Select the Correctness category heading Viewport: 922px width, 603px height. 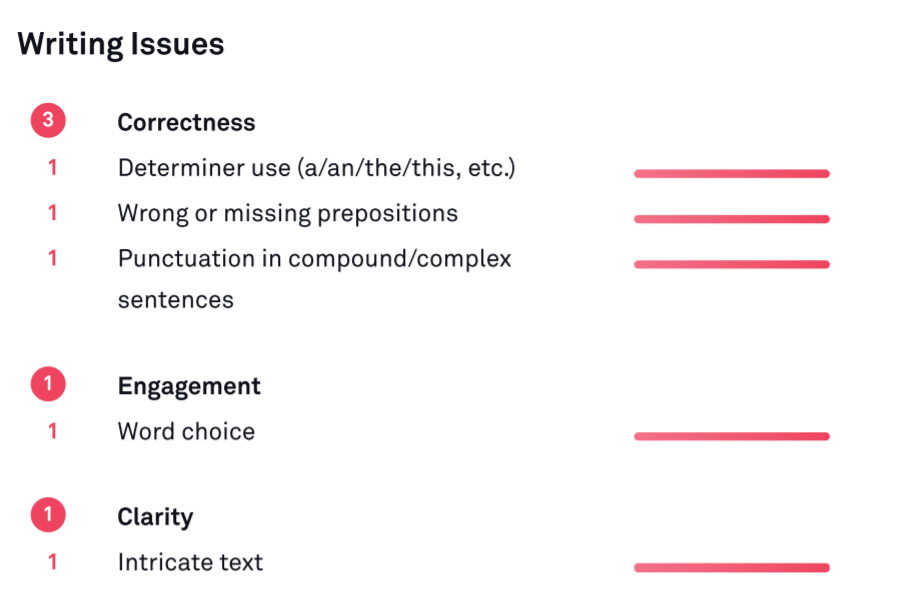[186, 122]
